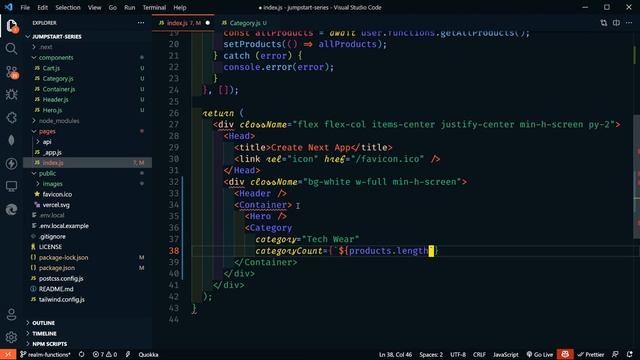
Task: Open README.md in the explorer
Action: click(56, 289)
